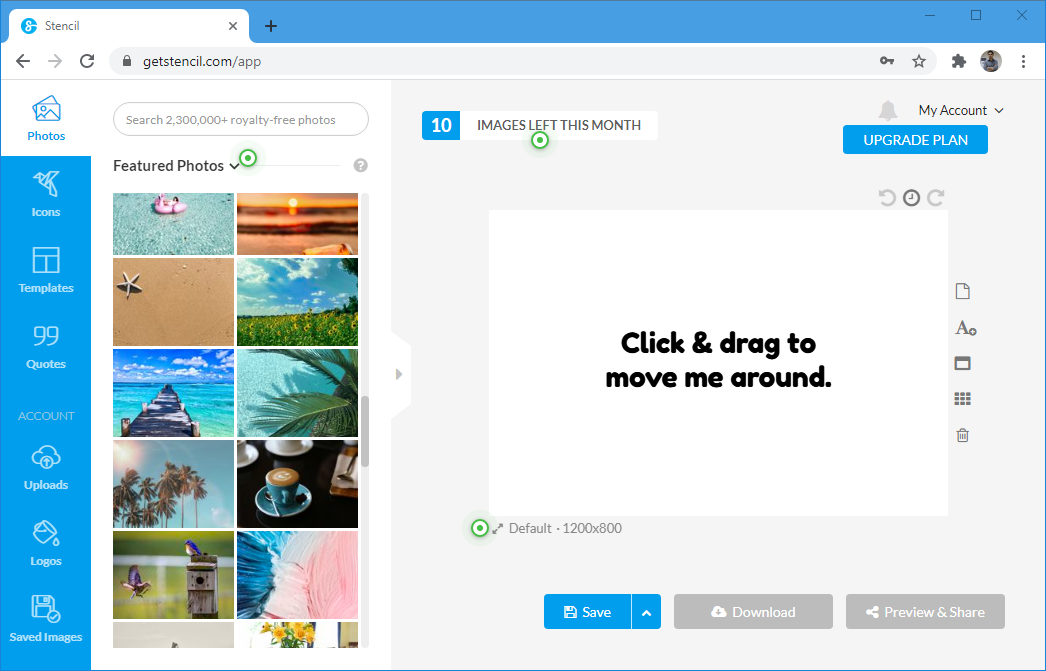Select the Stencil browser tab
1046x671 pixels.
pyautogui.click(x=129, y=26)
